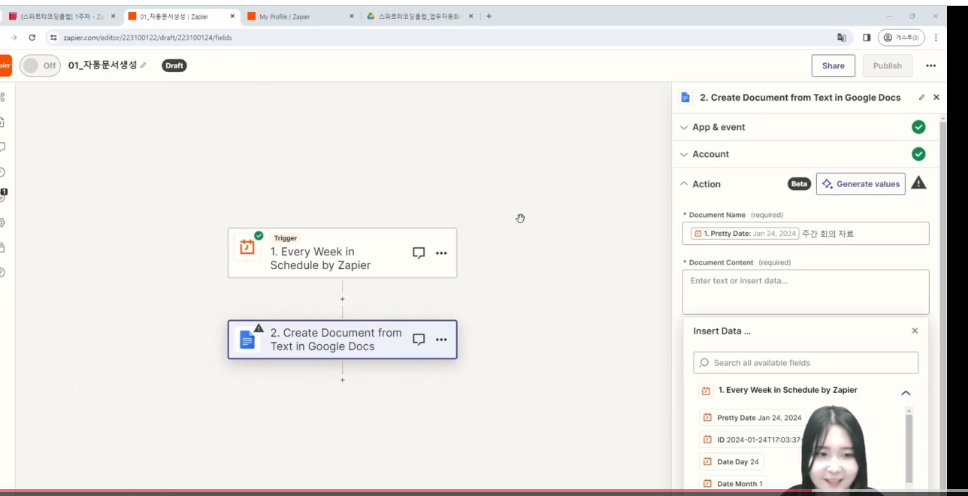Click the Document Content text area
Viewport: 968px width, 496px height.
coord(806,292)
